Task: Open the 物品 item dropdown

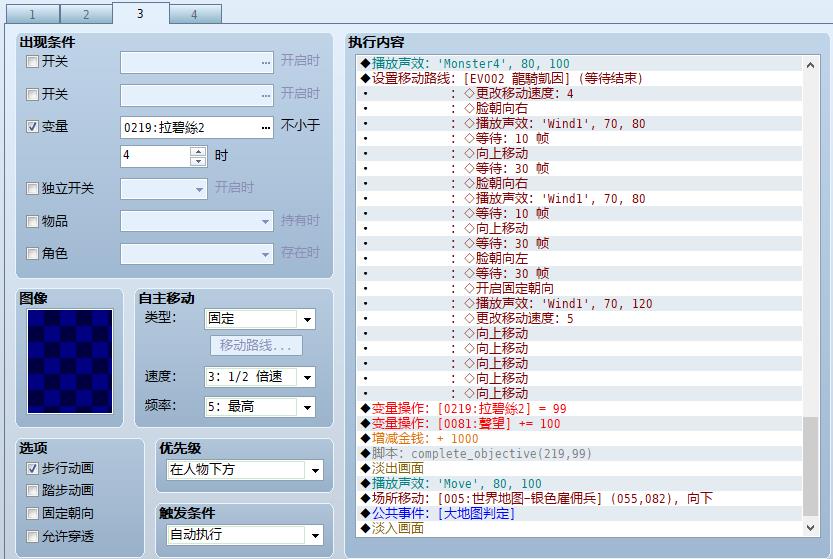Action: point(266,222)
